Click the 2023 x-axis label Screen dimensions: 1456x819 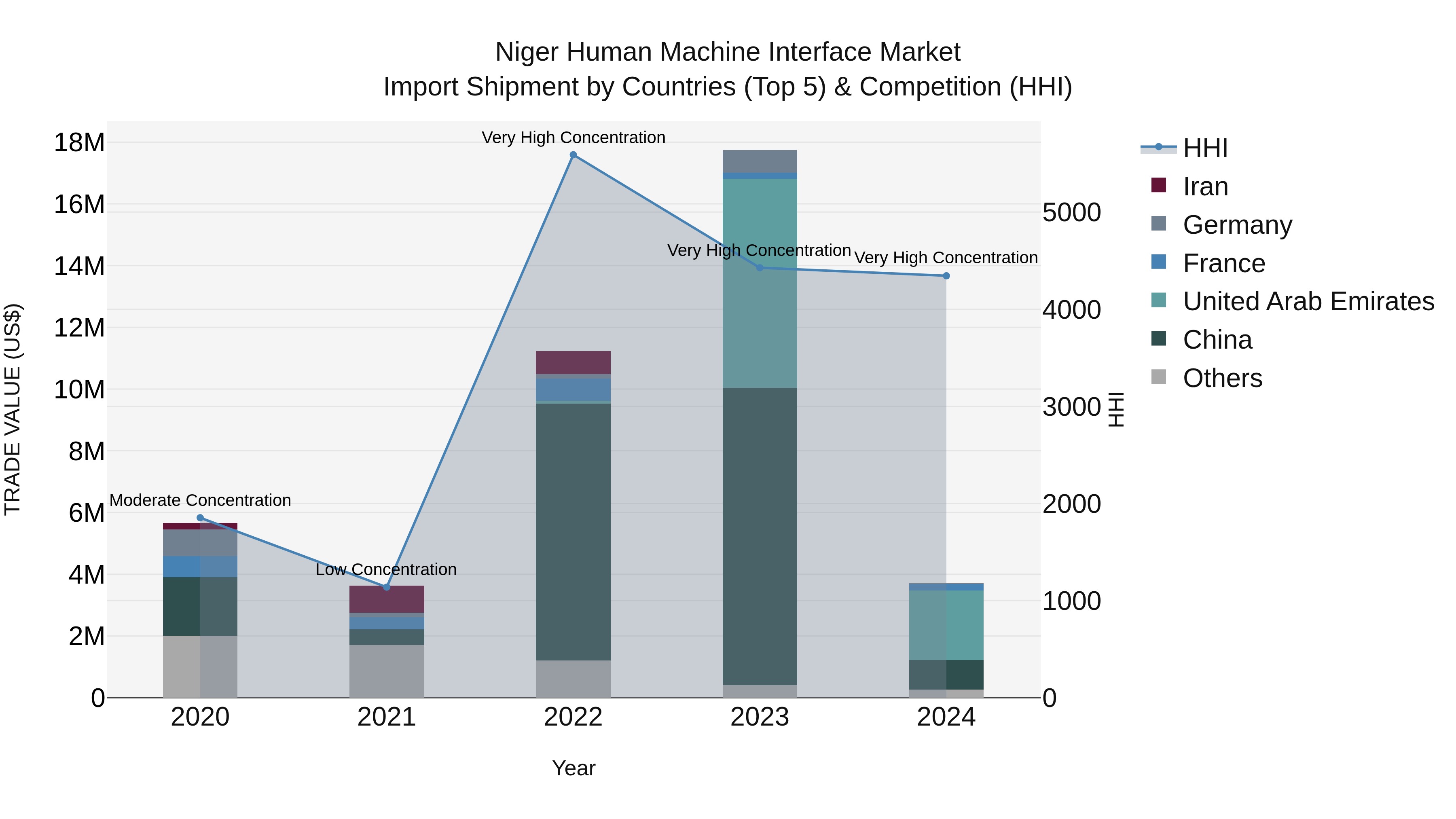(760, 717)
